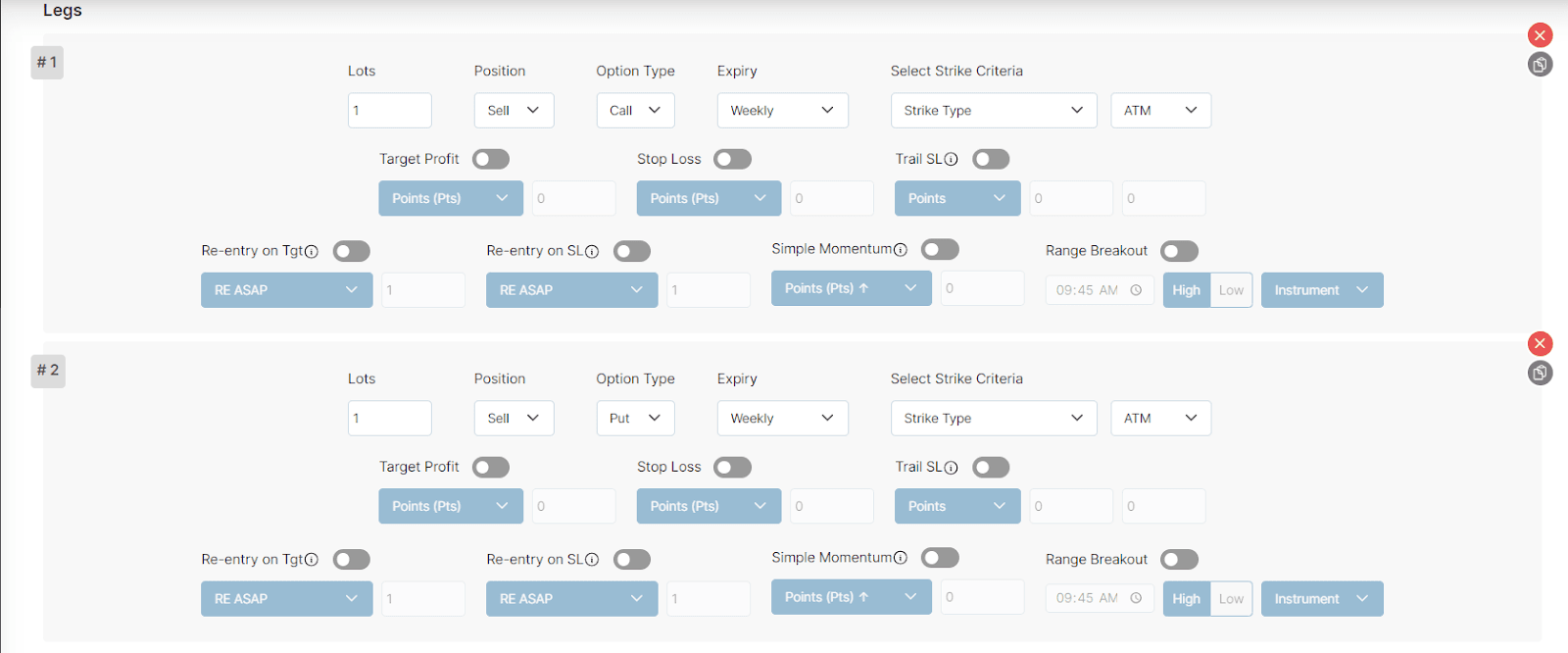Open ATM strike dropdown in leg #2
The image size is (1568, 653).
[1160, 419]
